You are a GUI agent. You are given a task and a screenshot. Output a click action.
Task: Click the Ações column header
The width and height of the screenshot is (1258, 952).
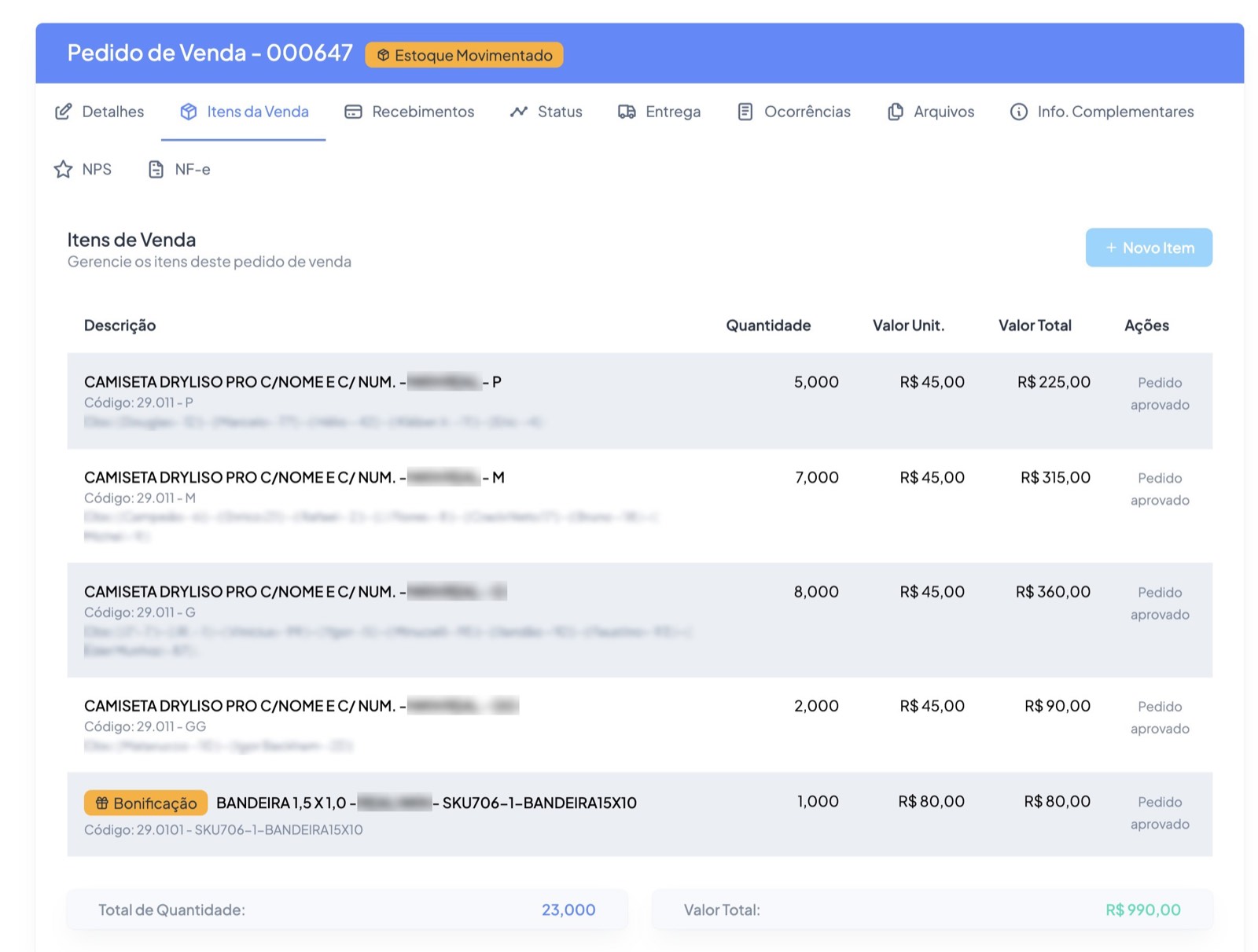coord(1146,325)
